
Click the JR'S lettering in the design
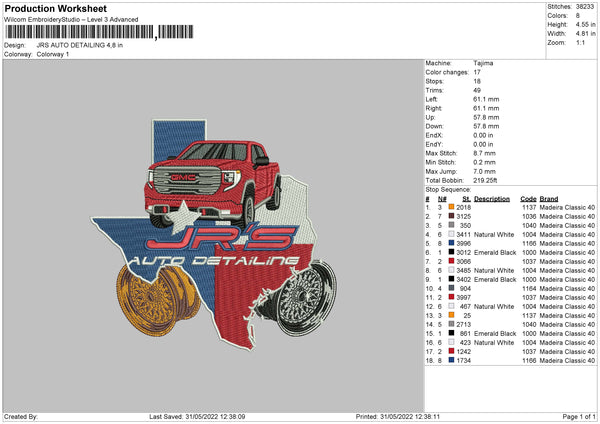pyautogui.click(x=221, y=238)
